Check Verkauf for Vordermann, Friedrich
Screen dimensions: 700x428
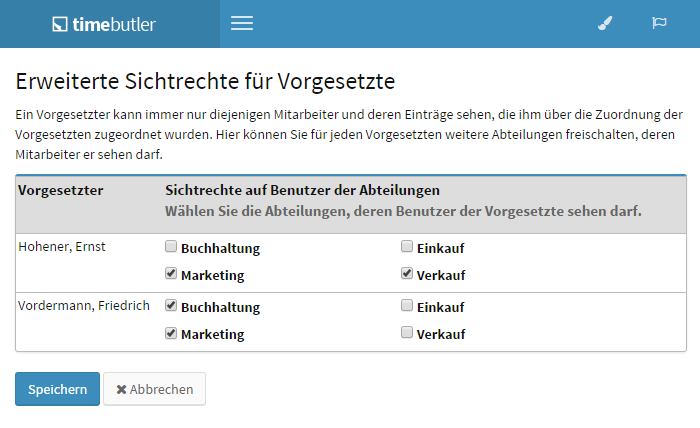point(407,333)
